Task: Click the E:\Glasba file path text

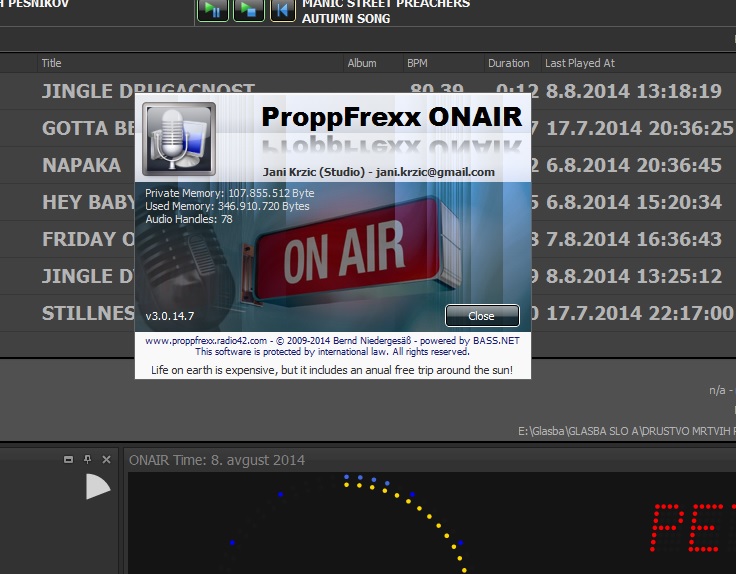Action: (x=627, y=431)
